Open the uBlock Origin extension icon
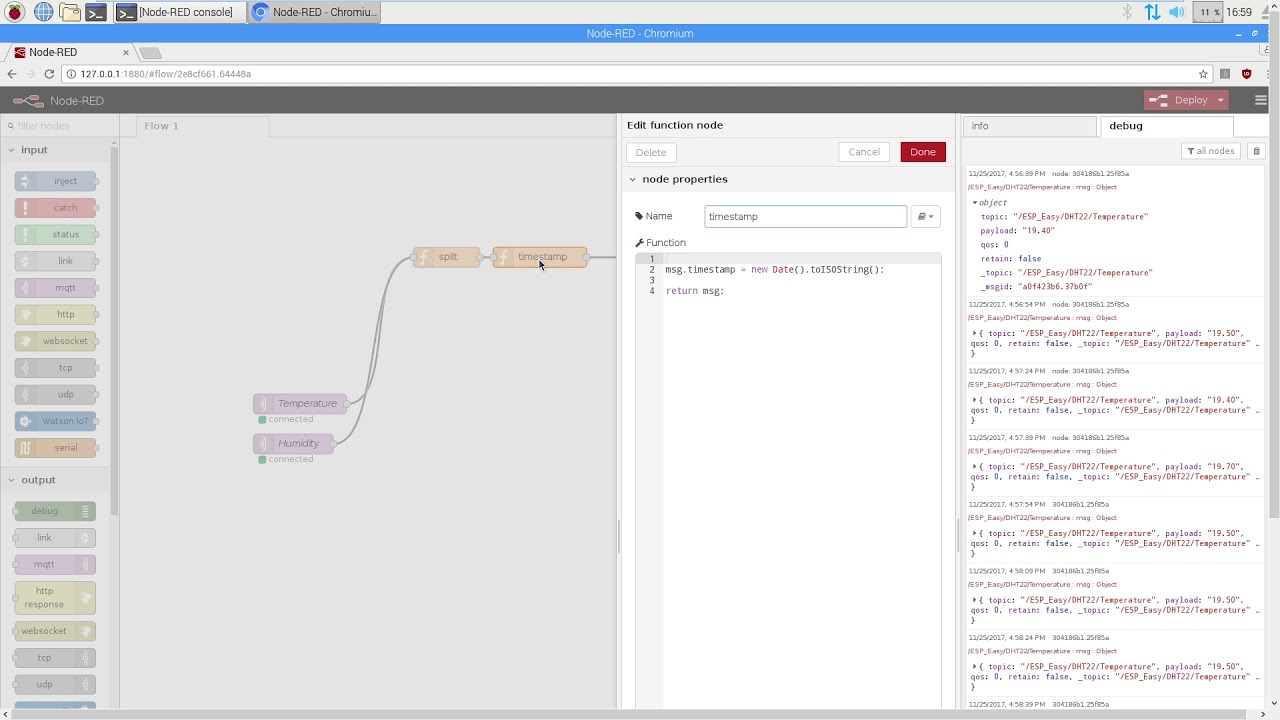 pos(1246,74)
